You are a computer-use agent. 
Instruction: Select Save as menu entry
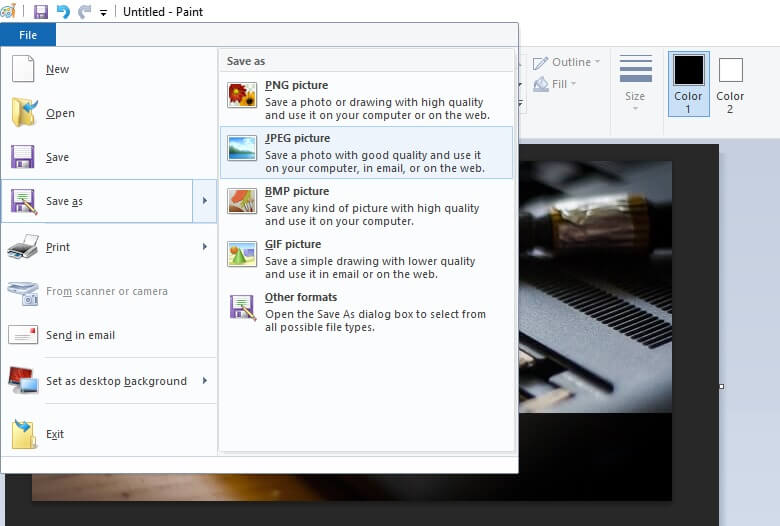click(97, 201)
